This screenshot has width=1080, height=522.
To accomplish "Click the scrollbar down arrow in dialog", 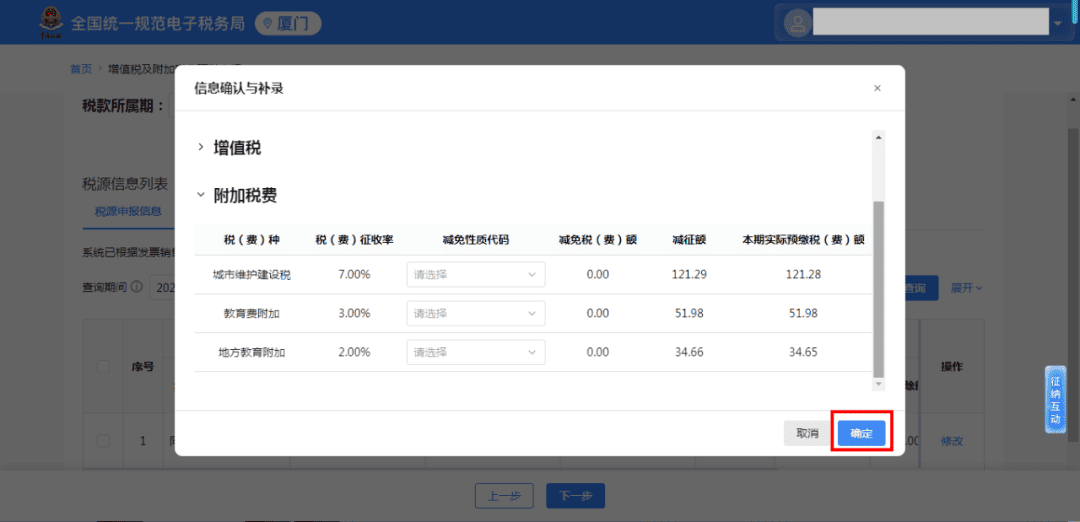I will [879, 384].
